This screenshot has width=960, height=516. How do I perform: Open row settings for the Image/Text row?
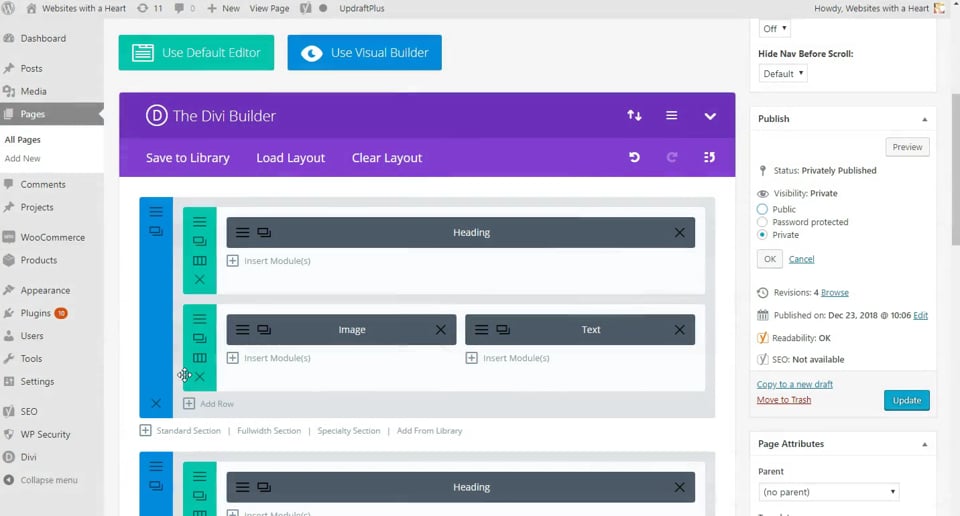coord(200,319)
